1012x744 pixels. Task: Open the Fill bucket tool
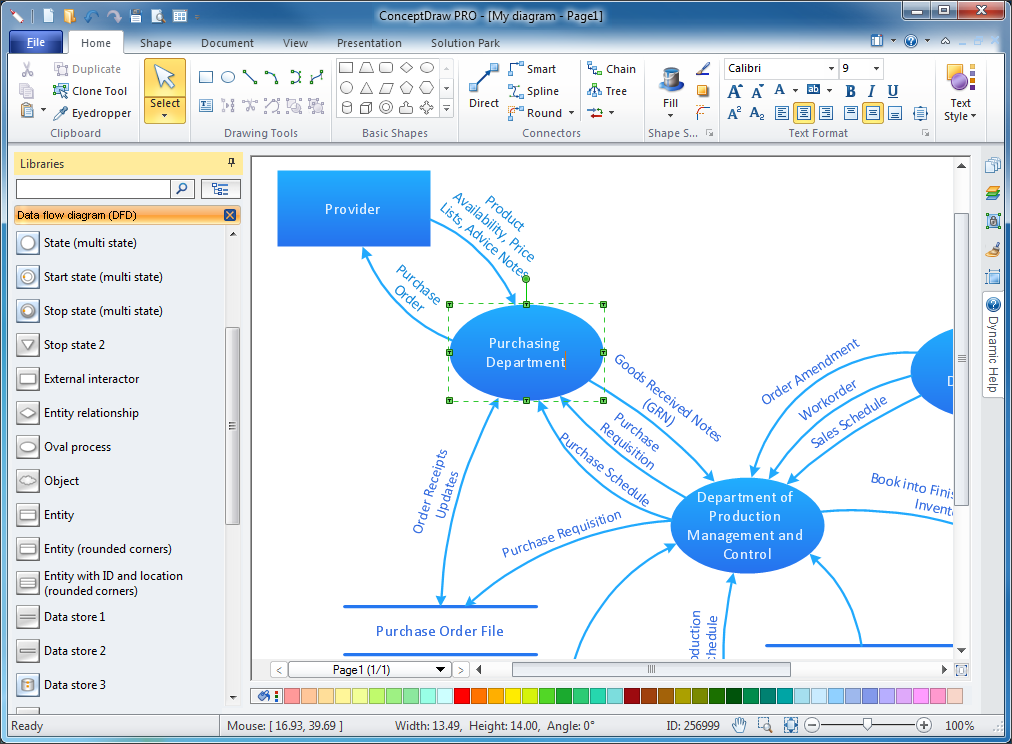[671, 86]
